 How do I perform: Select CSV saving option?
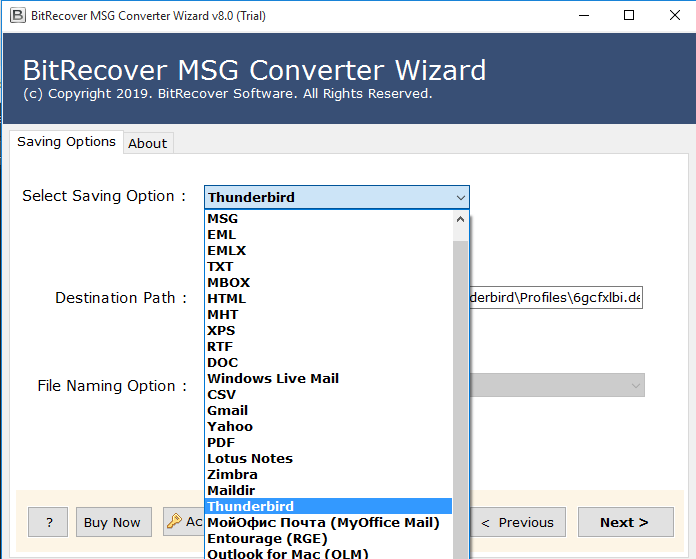(x=328, y=394)
